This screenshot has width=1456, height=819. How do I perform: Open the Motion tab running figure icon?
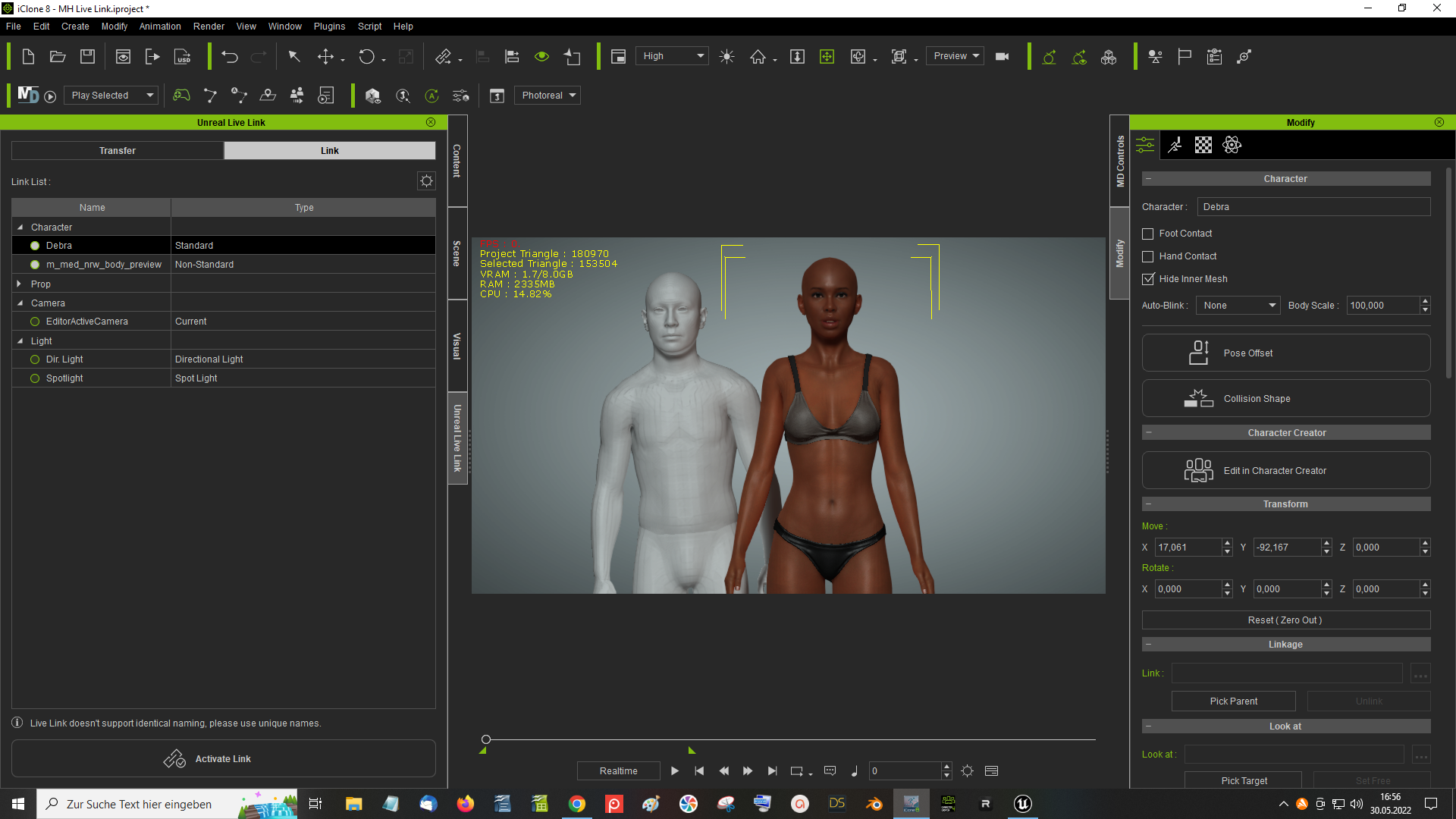tap(1175, 145)
